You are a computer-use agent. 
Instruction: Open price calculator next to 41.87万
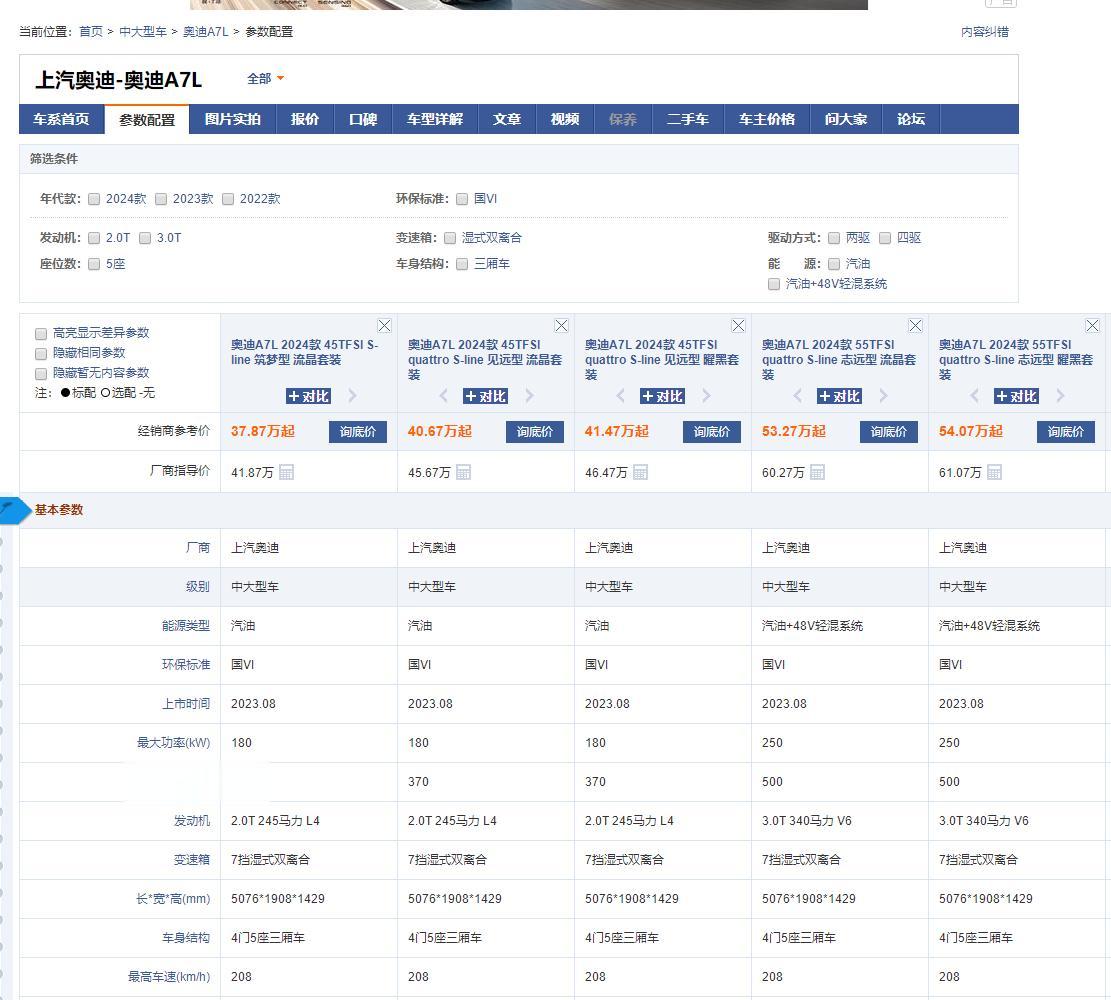coord(286,472)
